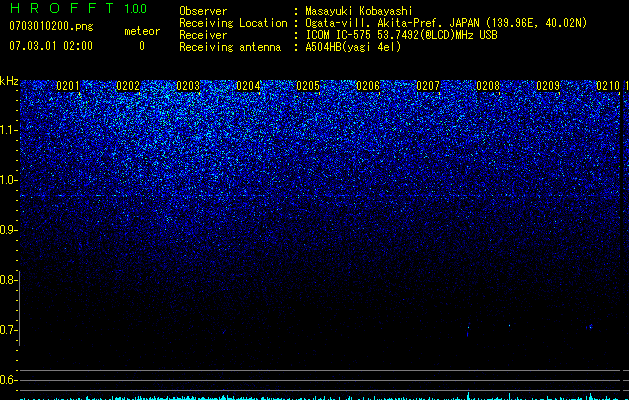
Task: Click the HROFFT 1.0.0 title text
Action: click(78, 8)
